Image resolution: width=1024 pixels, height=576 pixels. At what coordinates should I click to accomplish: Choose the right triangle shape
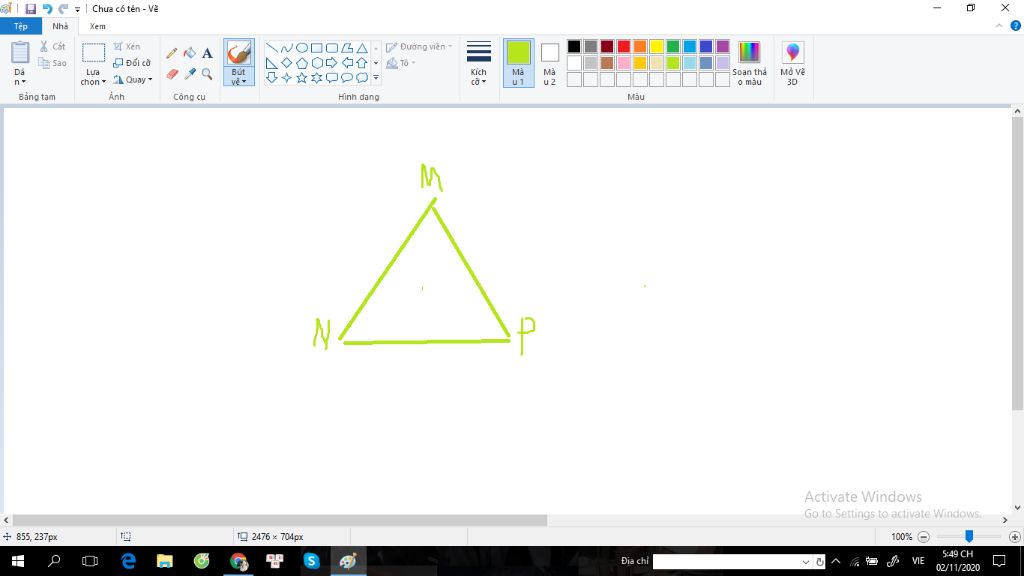click(x=272, y=63)
